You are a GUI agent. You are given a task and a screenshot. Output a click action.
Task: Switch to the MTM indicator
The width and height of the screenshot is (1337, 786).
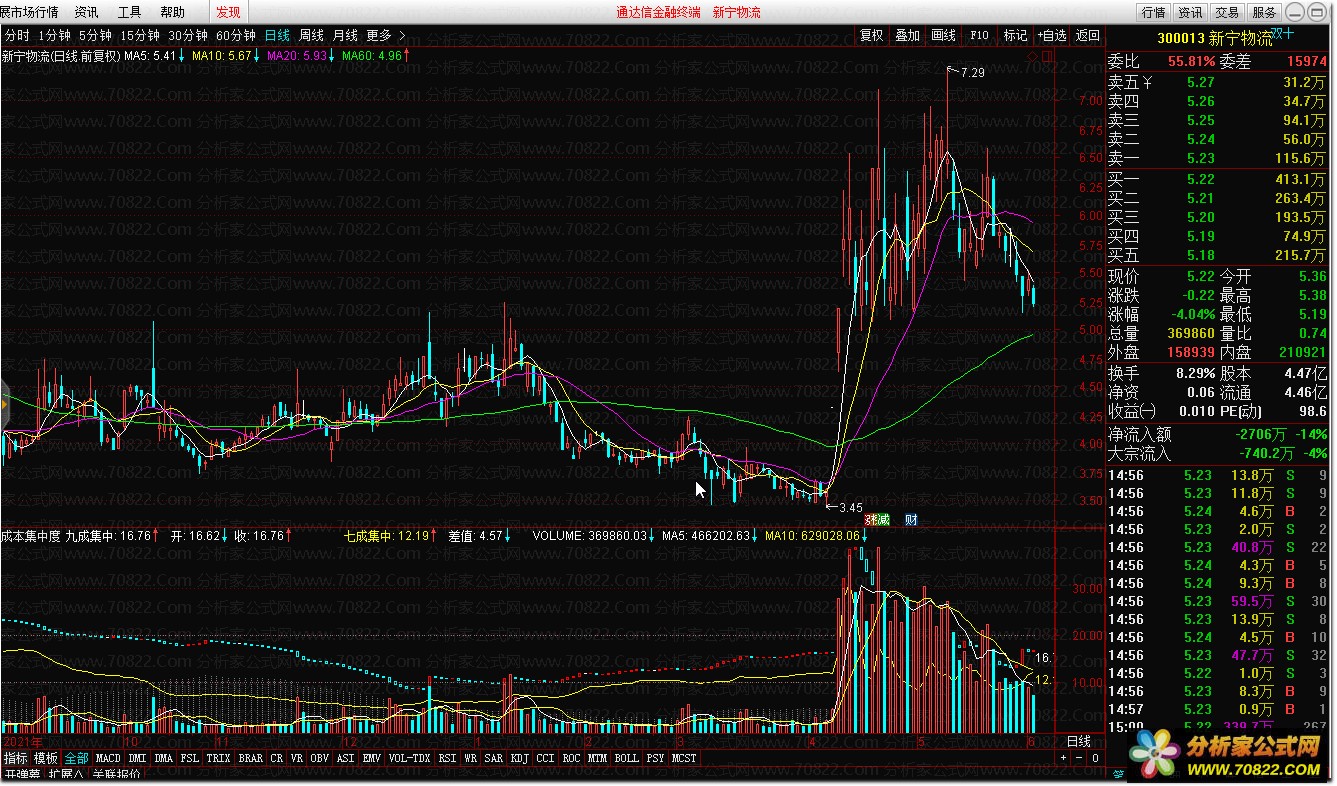tap(598, 759)
